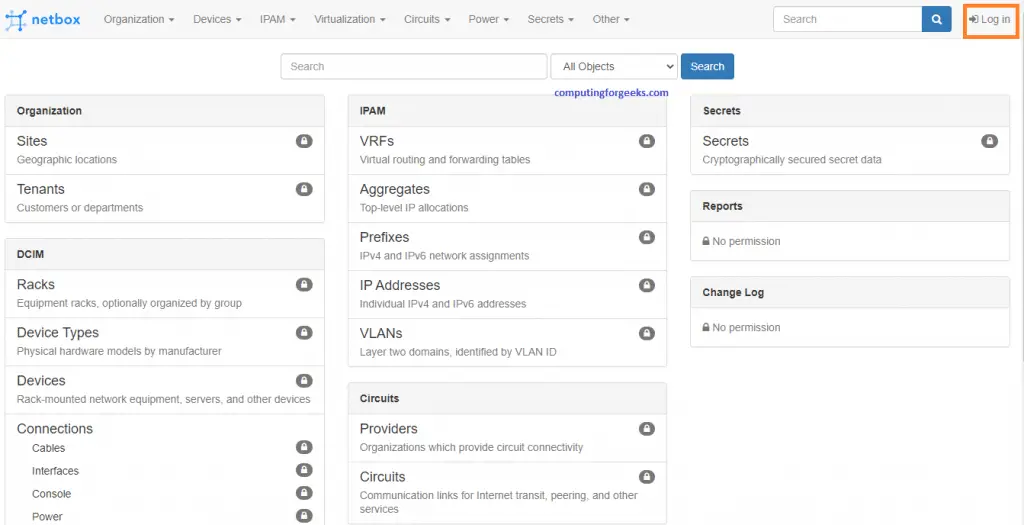Click the netbox logo
Image resolution: width=1024 pixels, height=525 pixels.
[43, 20]
